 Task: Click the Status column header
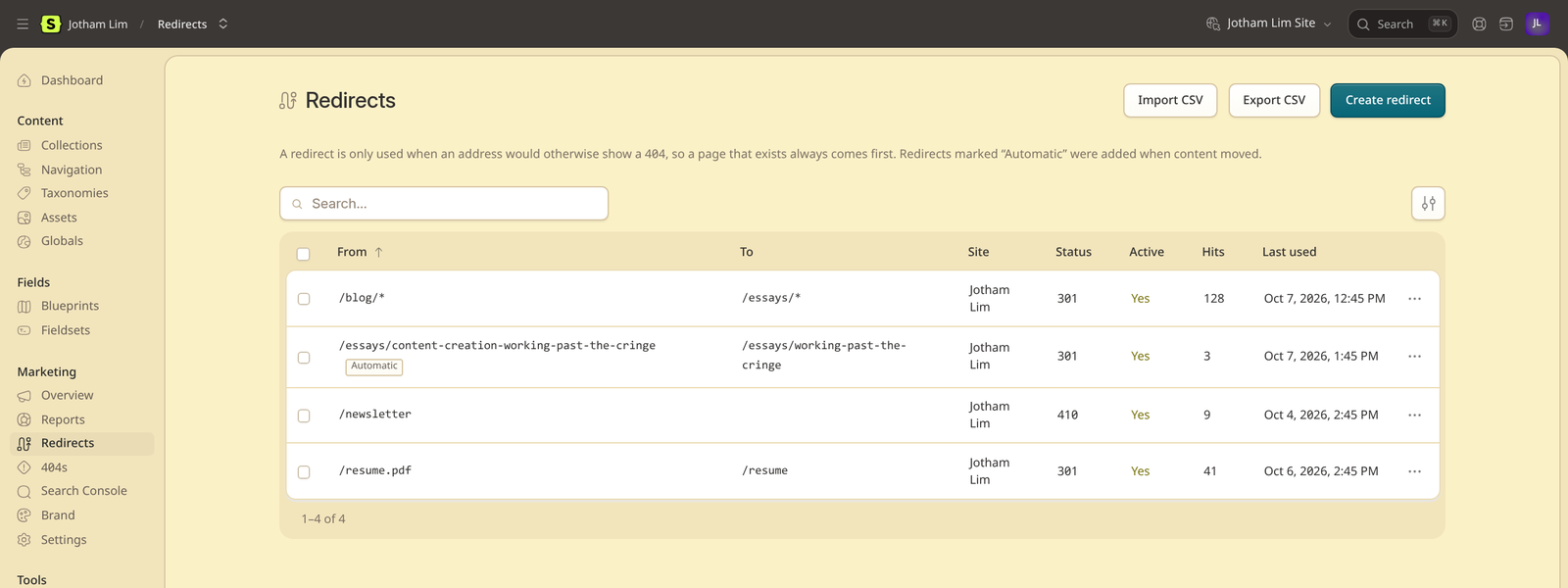click(x=1073, y=252)
